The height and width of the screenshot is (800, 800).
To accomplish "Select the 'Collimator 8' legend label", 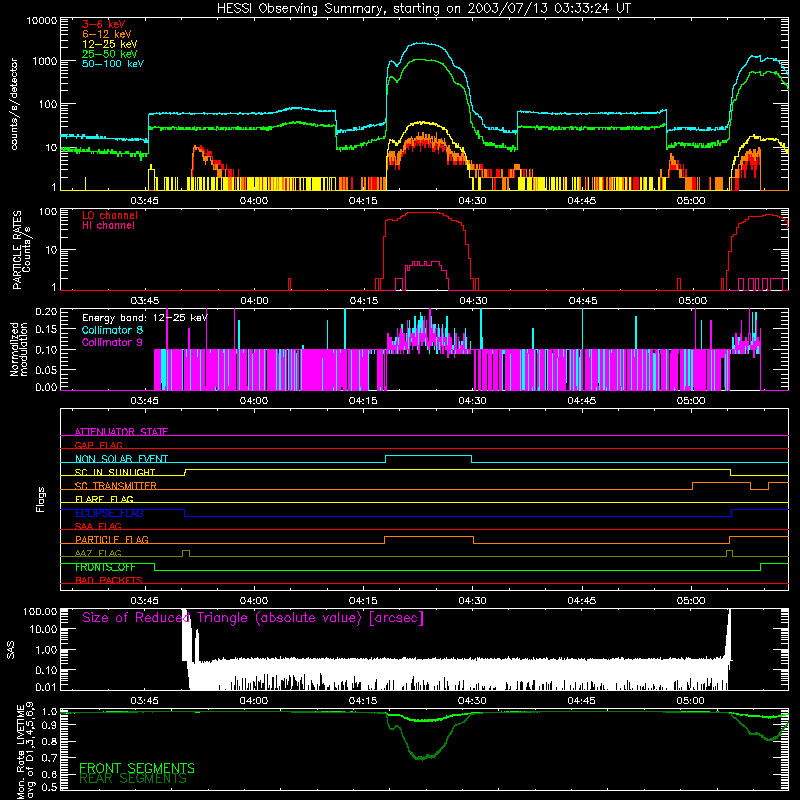I will pyautogui.click(x=112, y=330).
